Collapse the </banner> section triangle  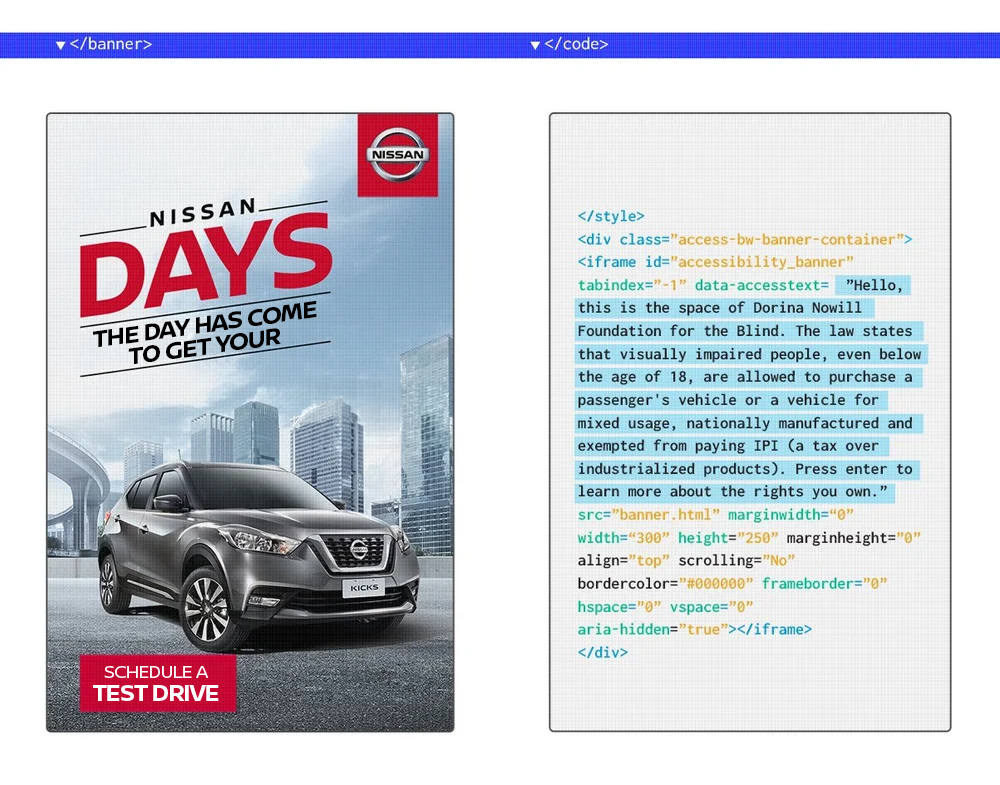point(61,45)
